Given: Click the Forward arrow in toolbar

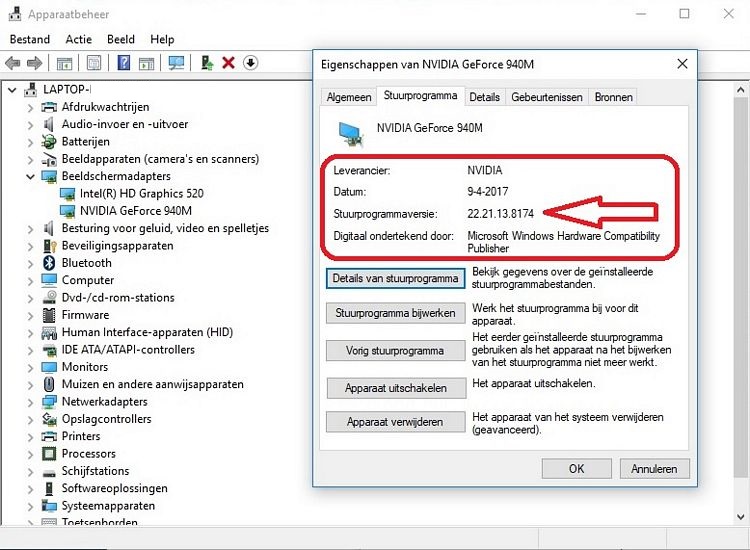Looking at the screenshot, I should point(34,63).
